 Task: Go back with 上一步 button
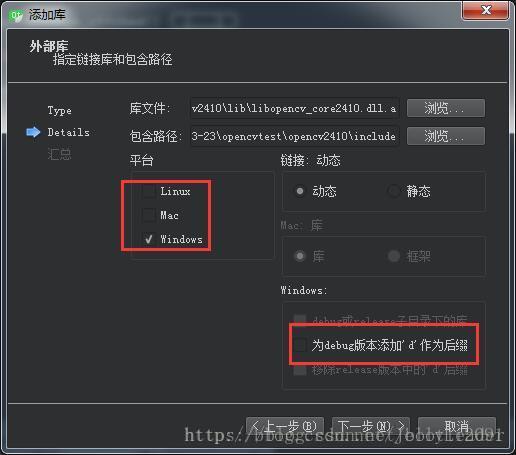click(x=285, y=426)
